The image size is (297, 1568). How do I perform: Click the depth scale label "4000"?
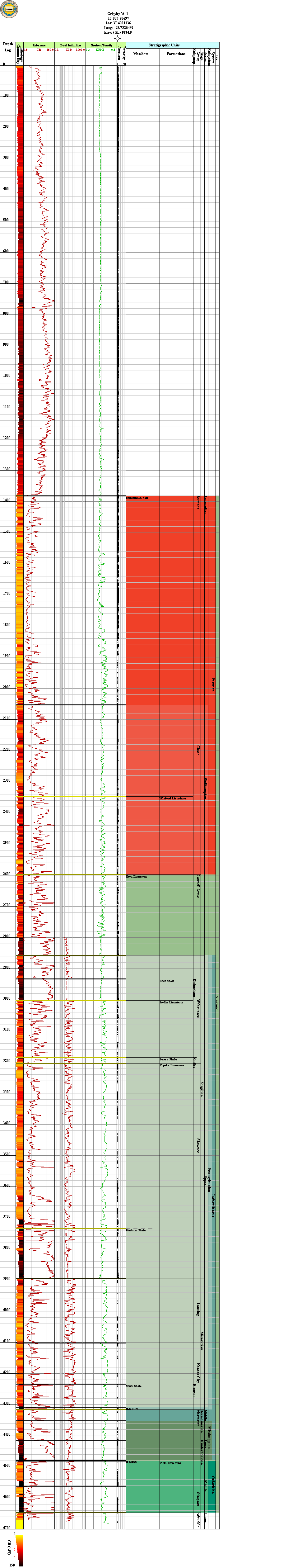click(x=6, y=1310)
